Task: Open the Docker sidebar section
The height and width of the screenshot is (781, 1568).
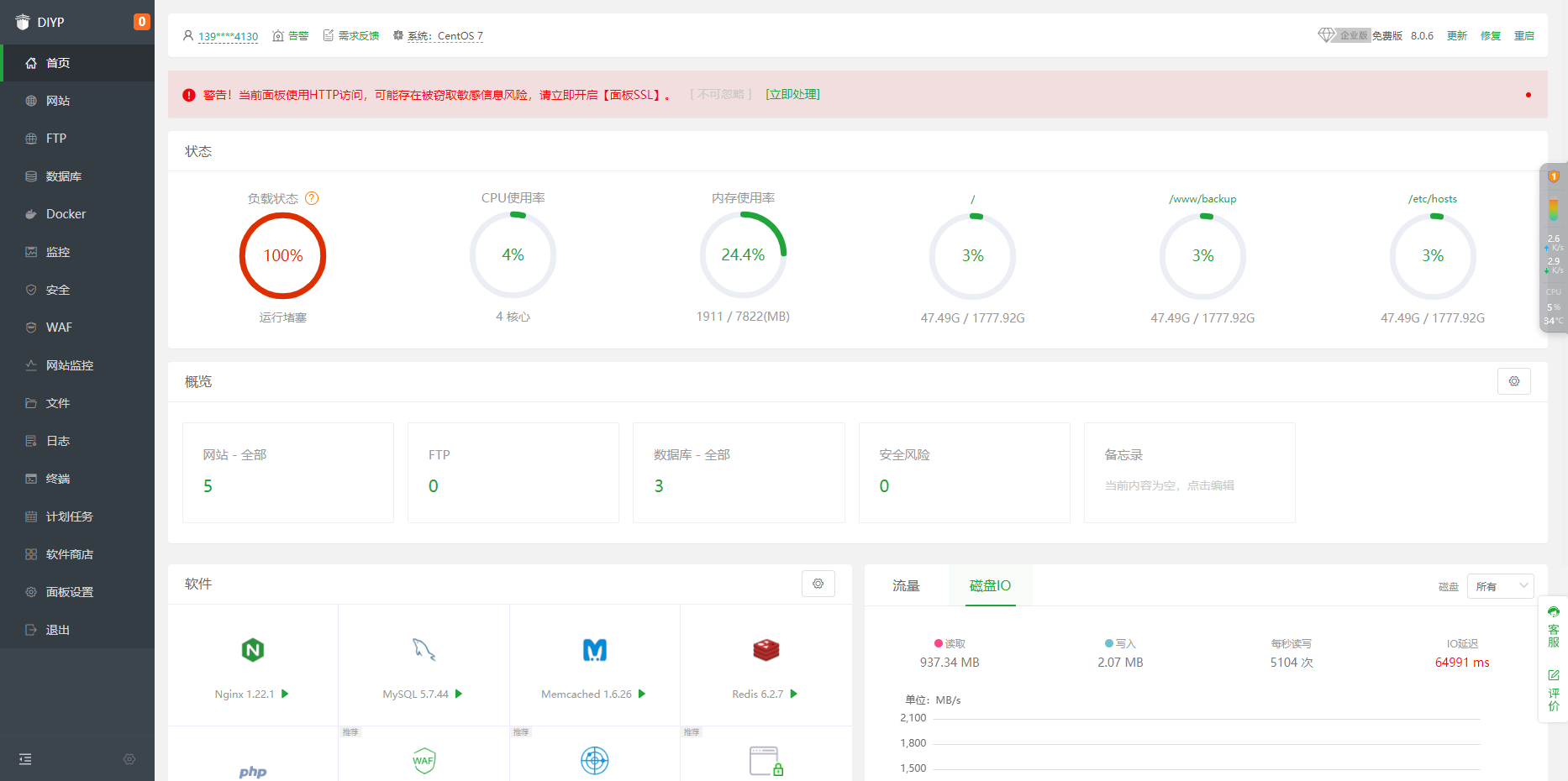Action: pyautogui.click(x=77, y=214)
